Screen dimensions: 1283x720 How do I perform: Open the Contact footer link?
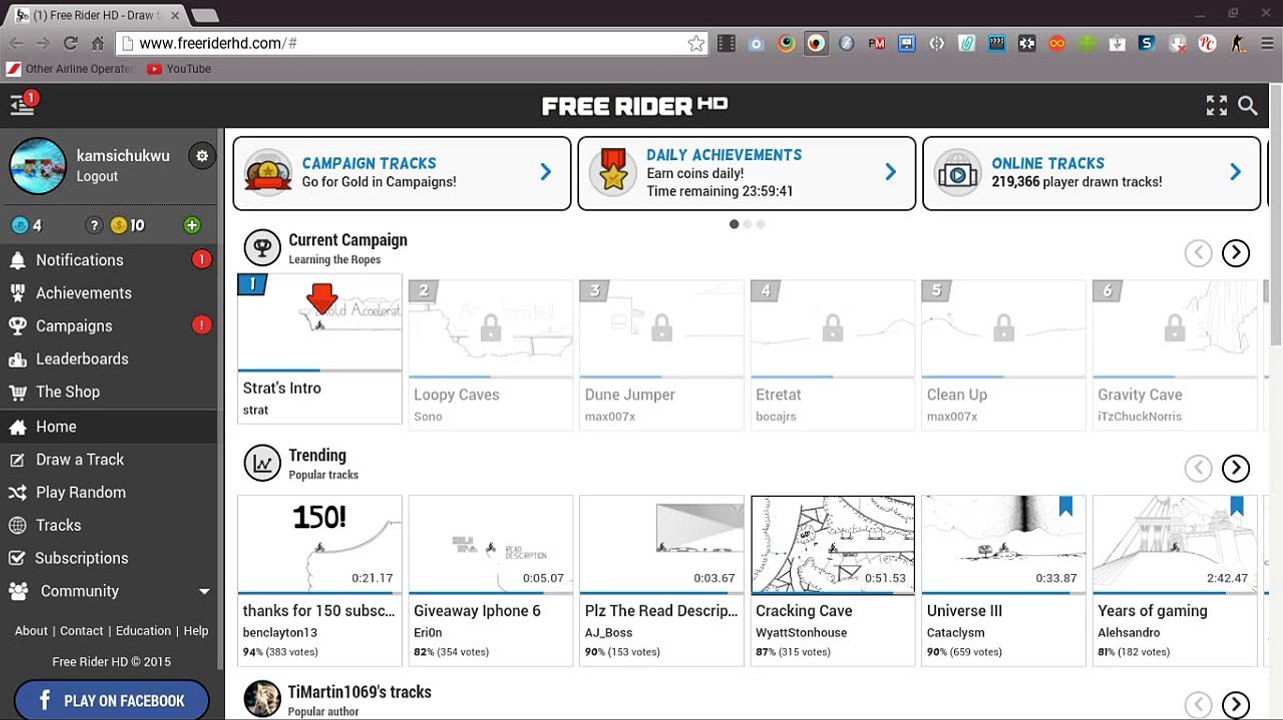point(82,631)
